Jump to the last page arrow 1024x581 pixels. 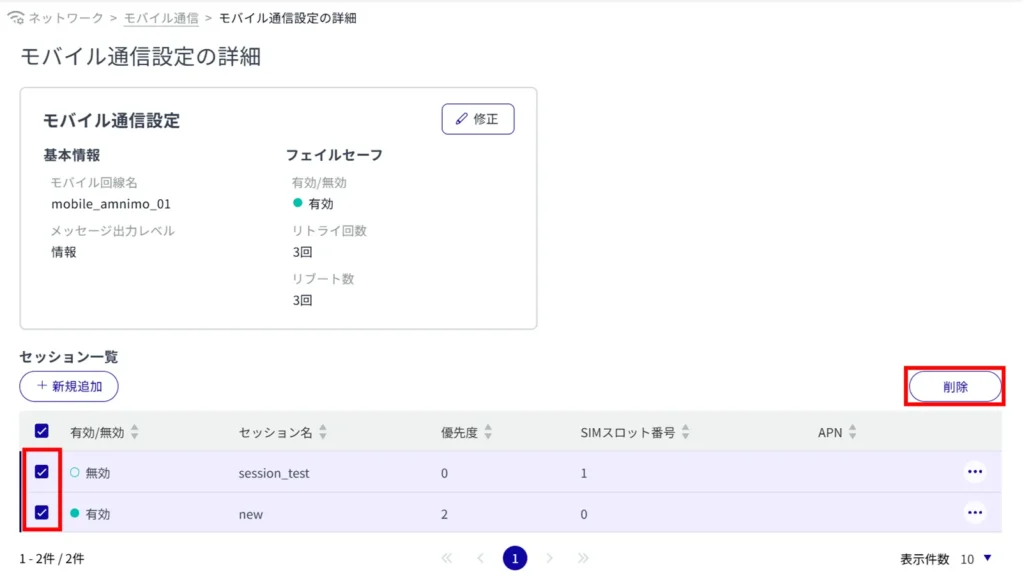click(583, 558)
